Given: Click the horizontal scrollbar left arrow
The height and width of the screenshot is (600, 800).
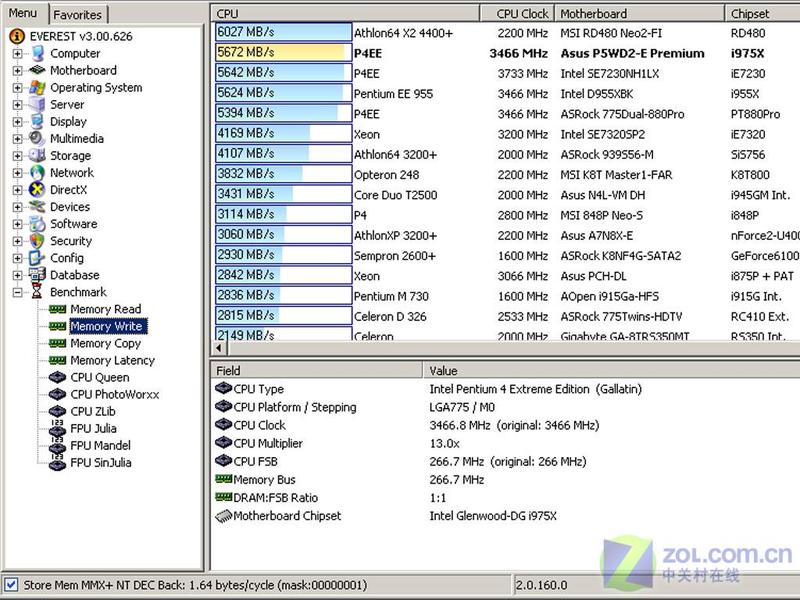Looking at the screenshot, I should [219, 348].
